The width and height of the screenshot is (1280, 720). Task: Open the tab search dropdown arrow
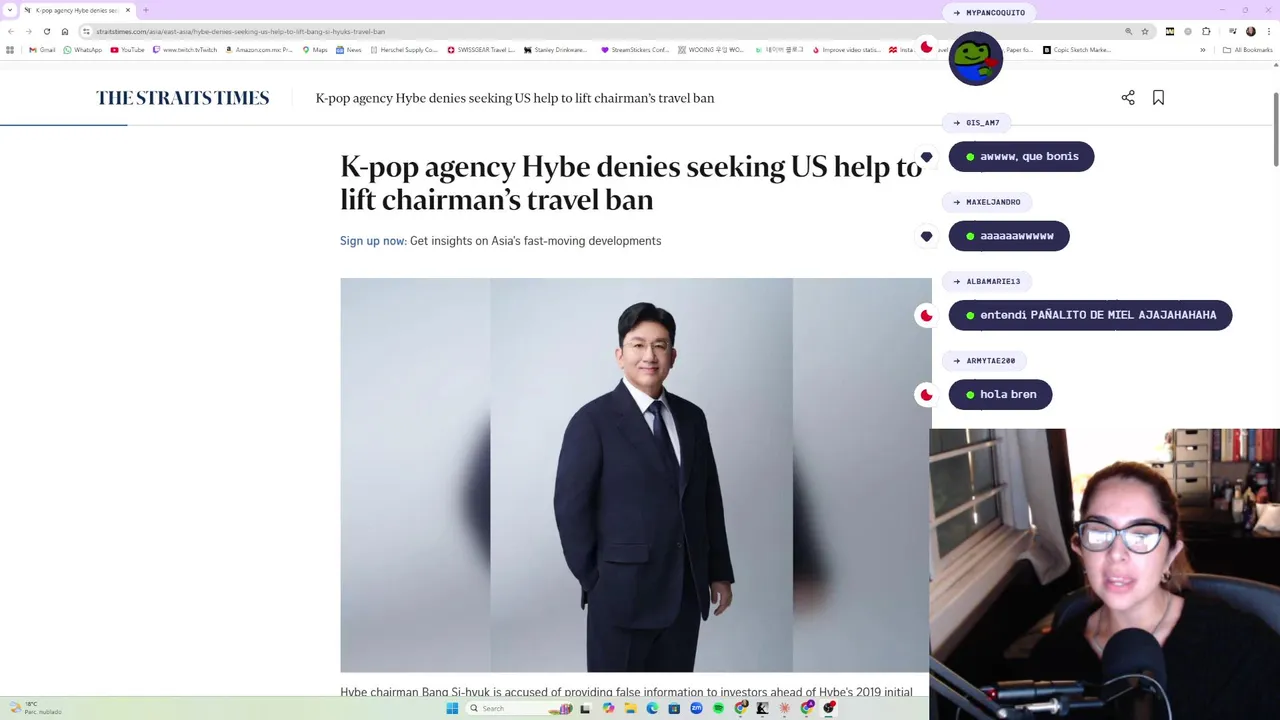pyautogui.click(x=10, y=10)
